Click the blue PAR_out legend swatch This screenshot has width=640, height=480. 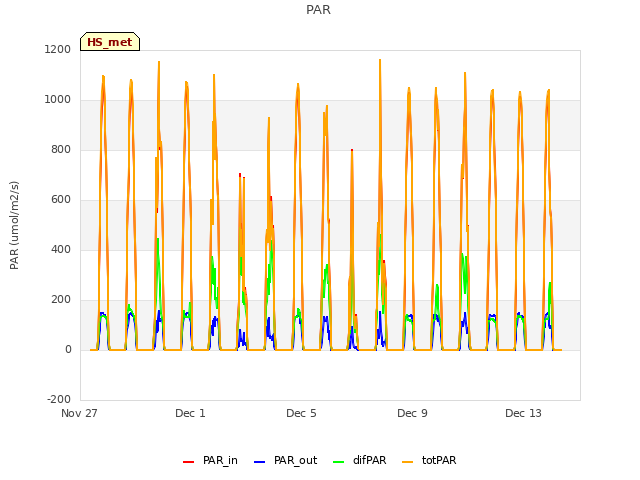tap(259, 462)
